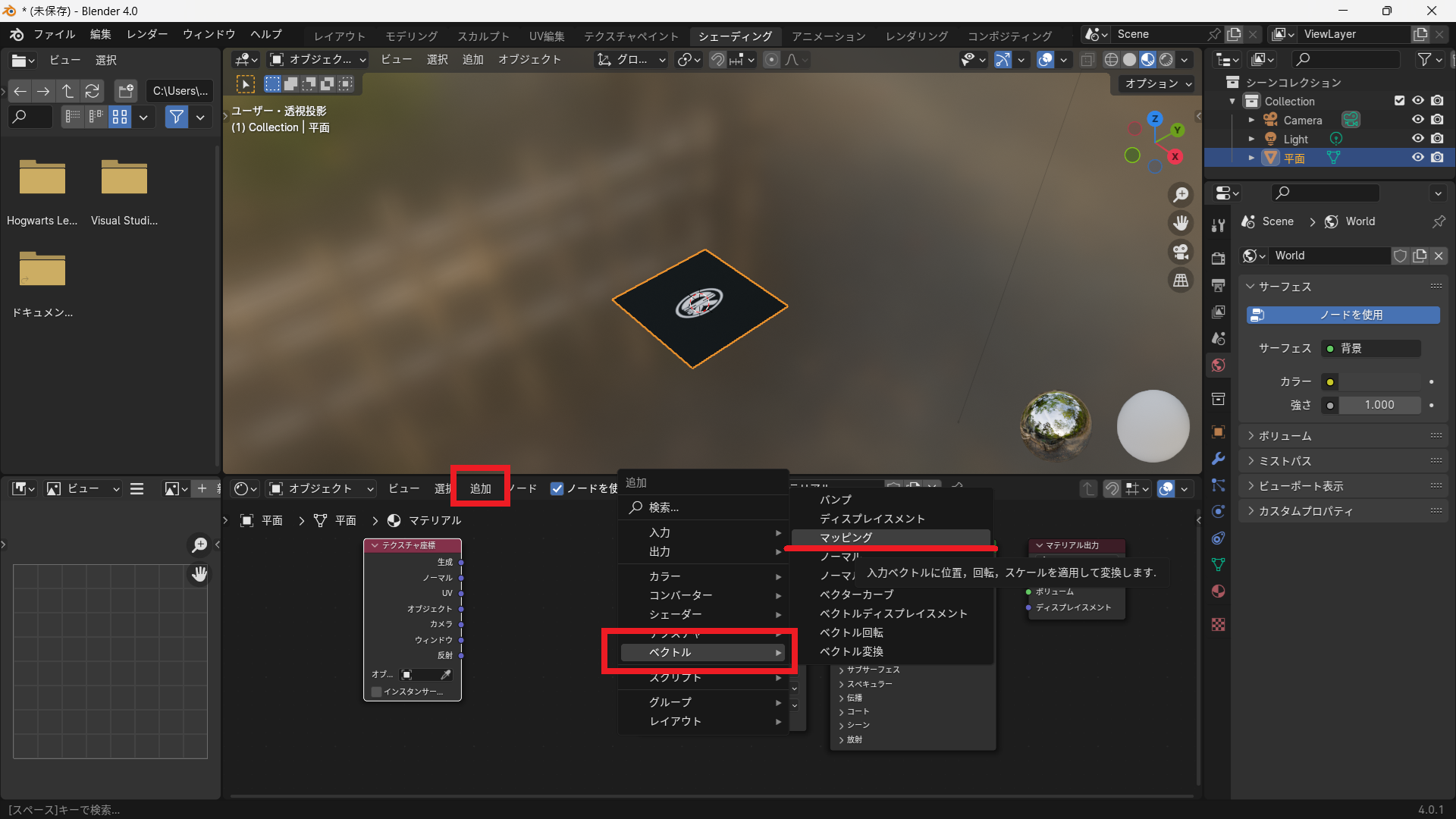Select rendered viewport shading sphere icon
The width and height of the screenshot is (1456, 819).
coord(1166,60)
